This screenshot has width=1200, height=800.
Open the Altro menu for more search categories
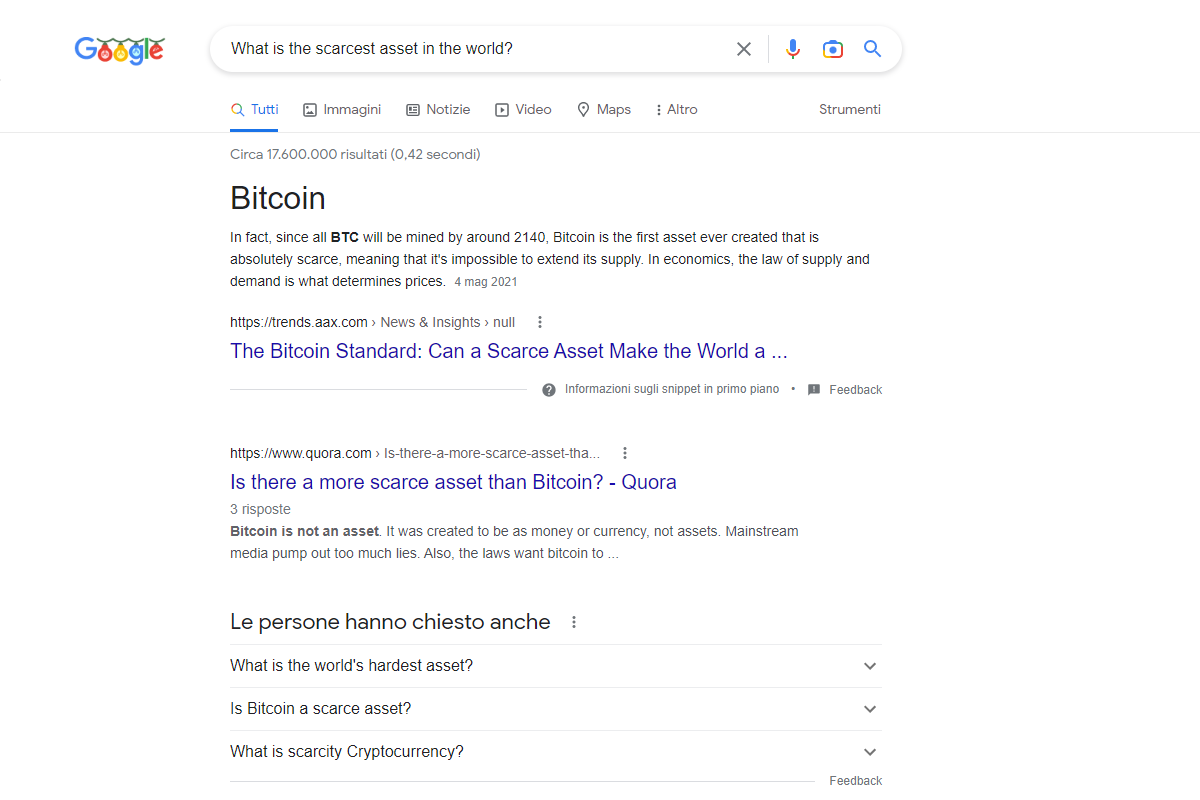[676, 109]
